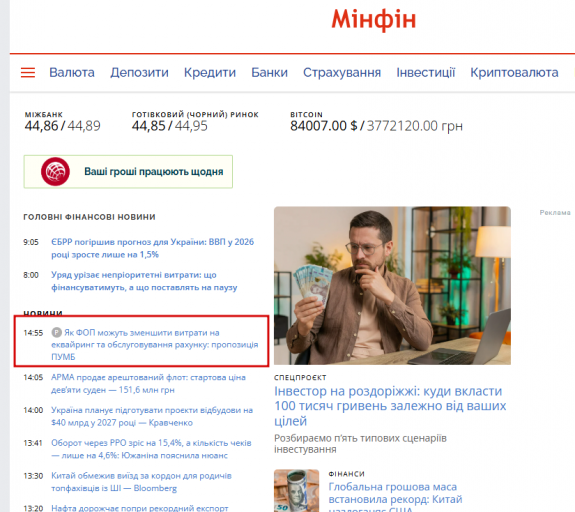Open news 'АРМА продає арештований флот'

pyautogui.click(x=148, y=383)
